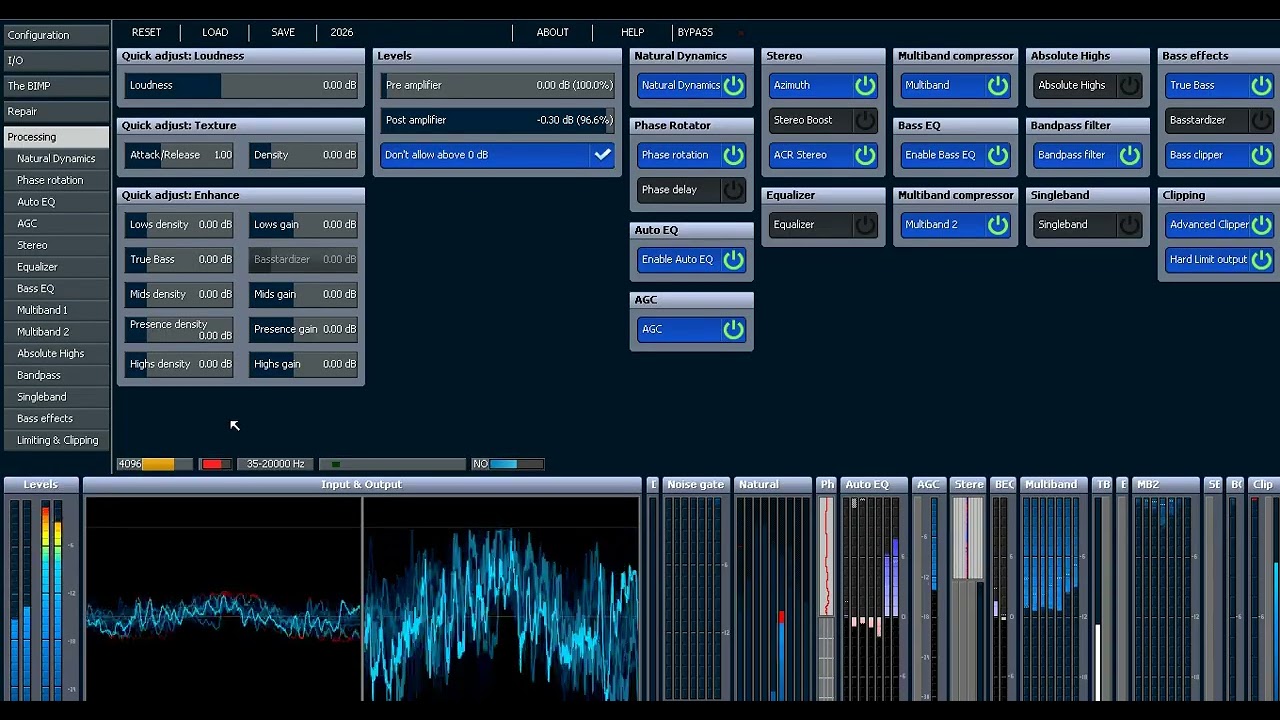This screenshot has height=720, width=1280.
Task: Click the Phase rotation power icon
Action: pyautogui.click(x=733, y=155)
